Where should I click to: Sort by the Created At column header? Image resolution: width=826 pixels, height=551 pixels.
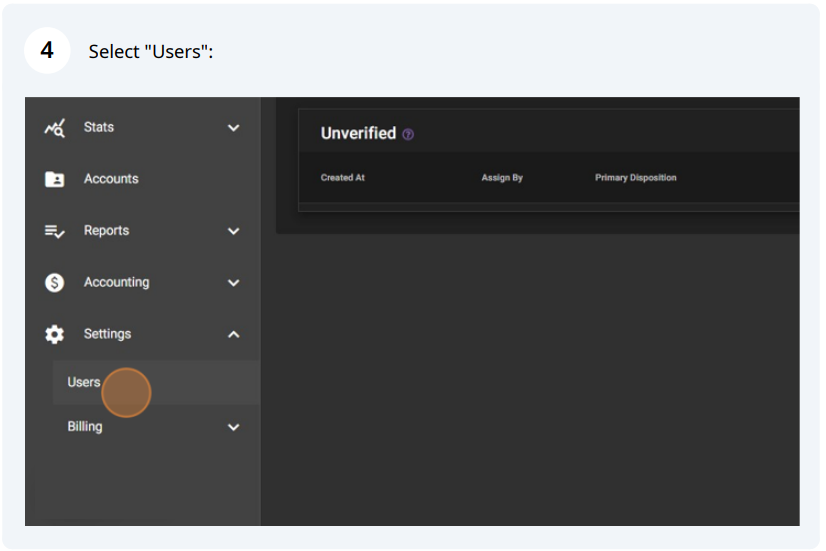click(x=342, y=178)
